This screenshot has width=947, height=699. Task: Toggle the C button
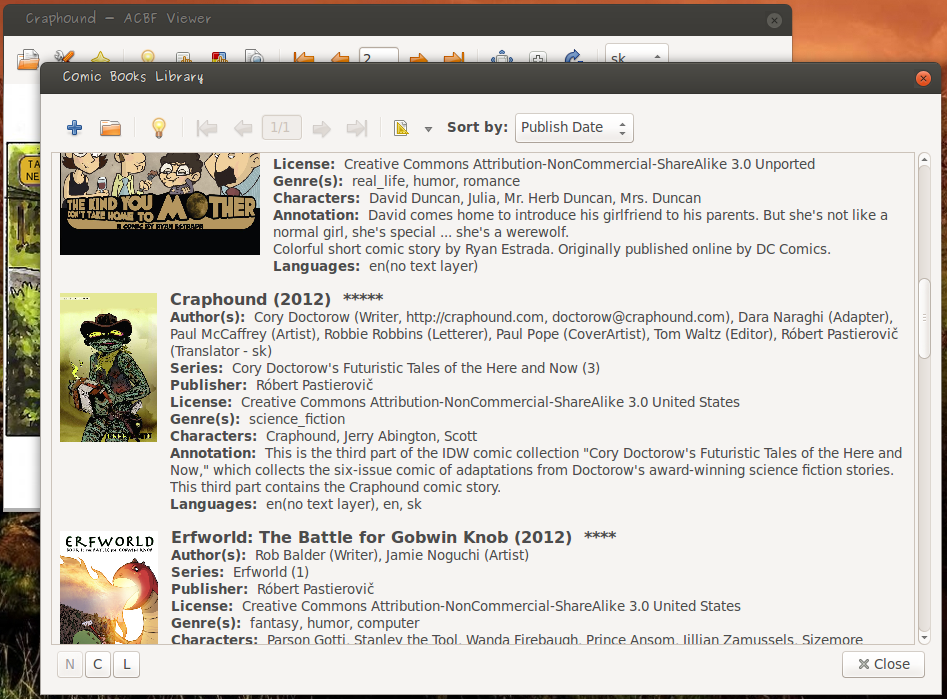98,665
